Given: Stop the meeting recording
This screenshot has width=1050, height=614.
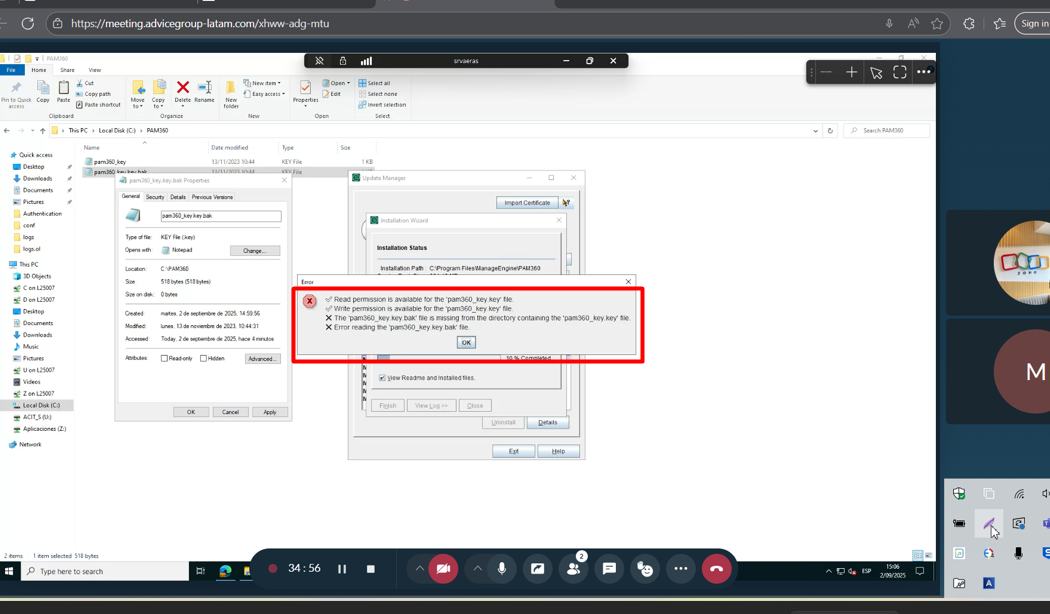Looking at the screenshot, I should (370, 569).
